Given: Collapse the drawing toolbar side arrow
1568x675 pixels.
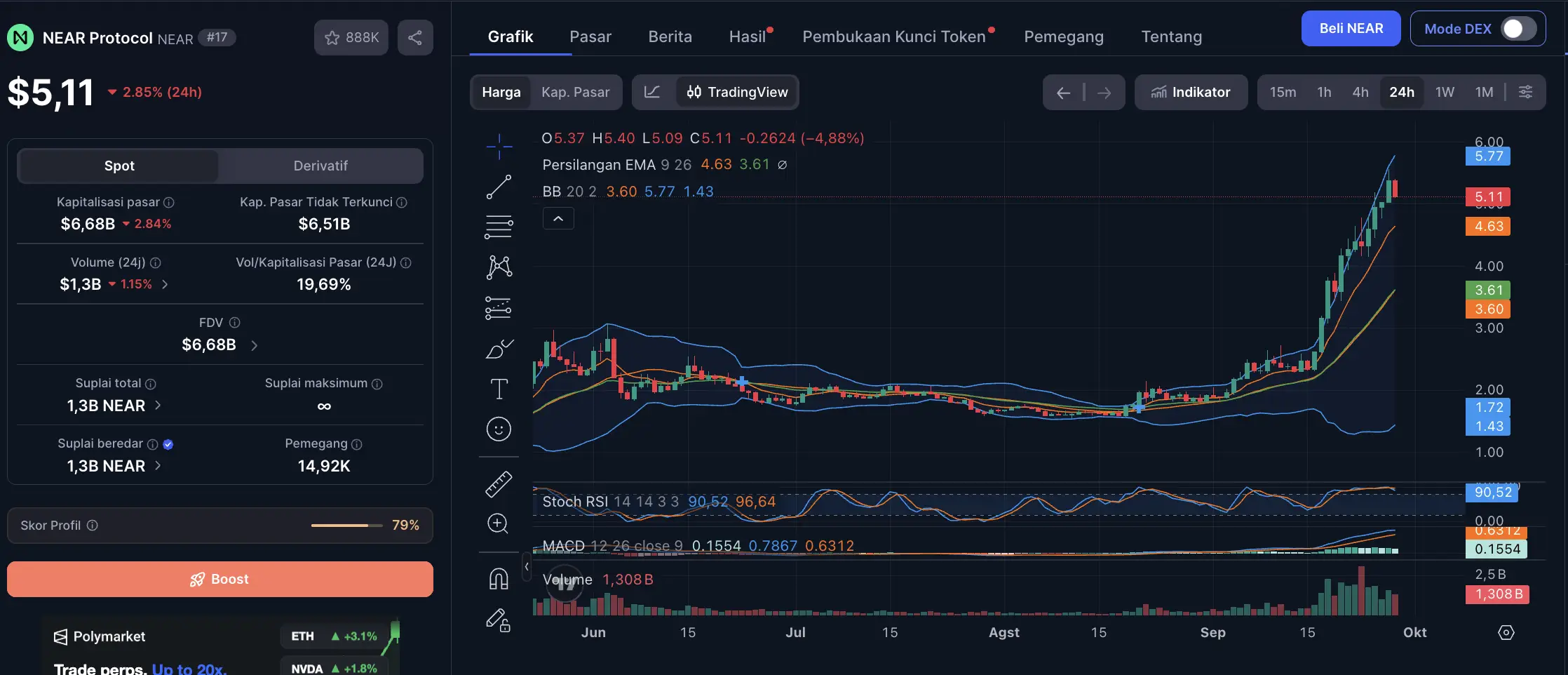Looking at the screenshot, I should pos(527,567).
